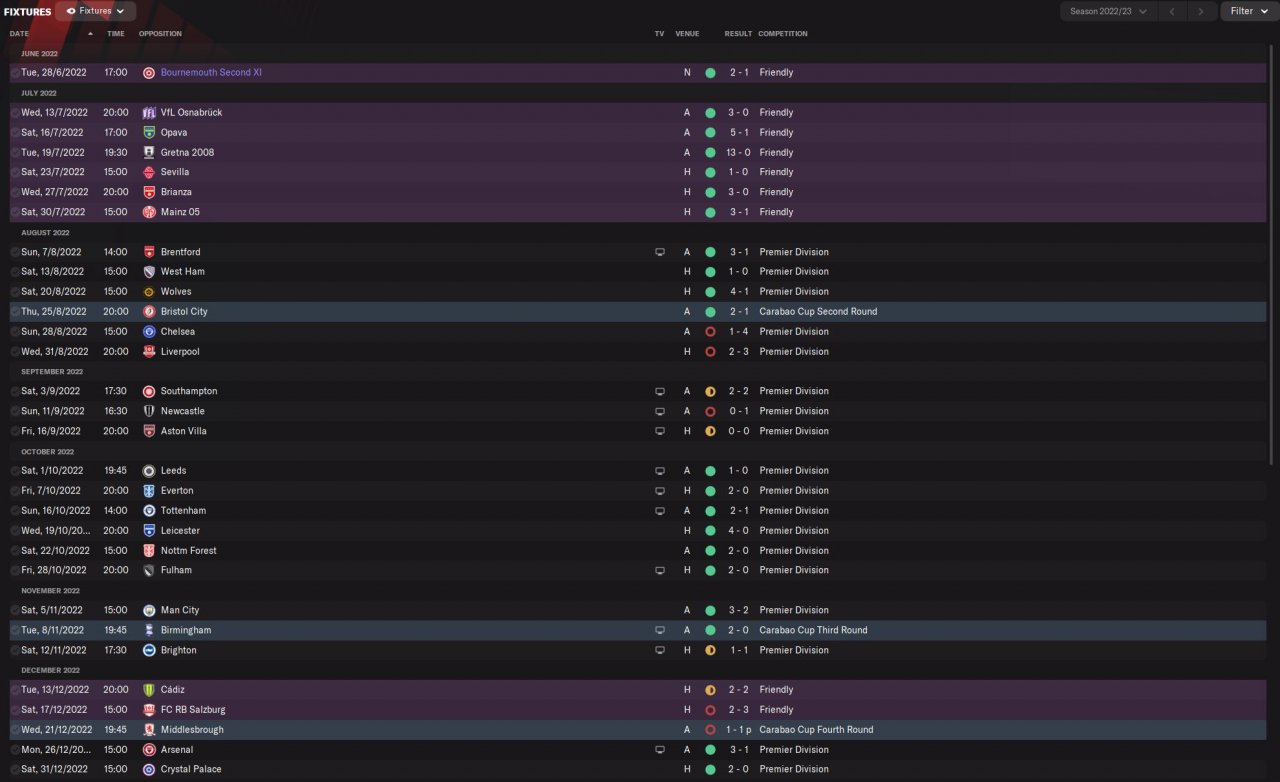The image size is (1280, 782).
Task: Click the Man City club badge
Action: pos(149,610)
